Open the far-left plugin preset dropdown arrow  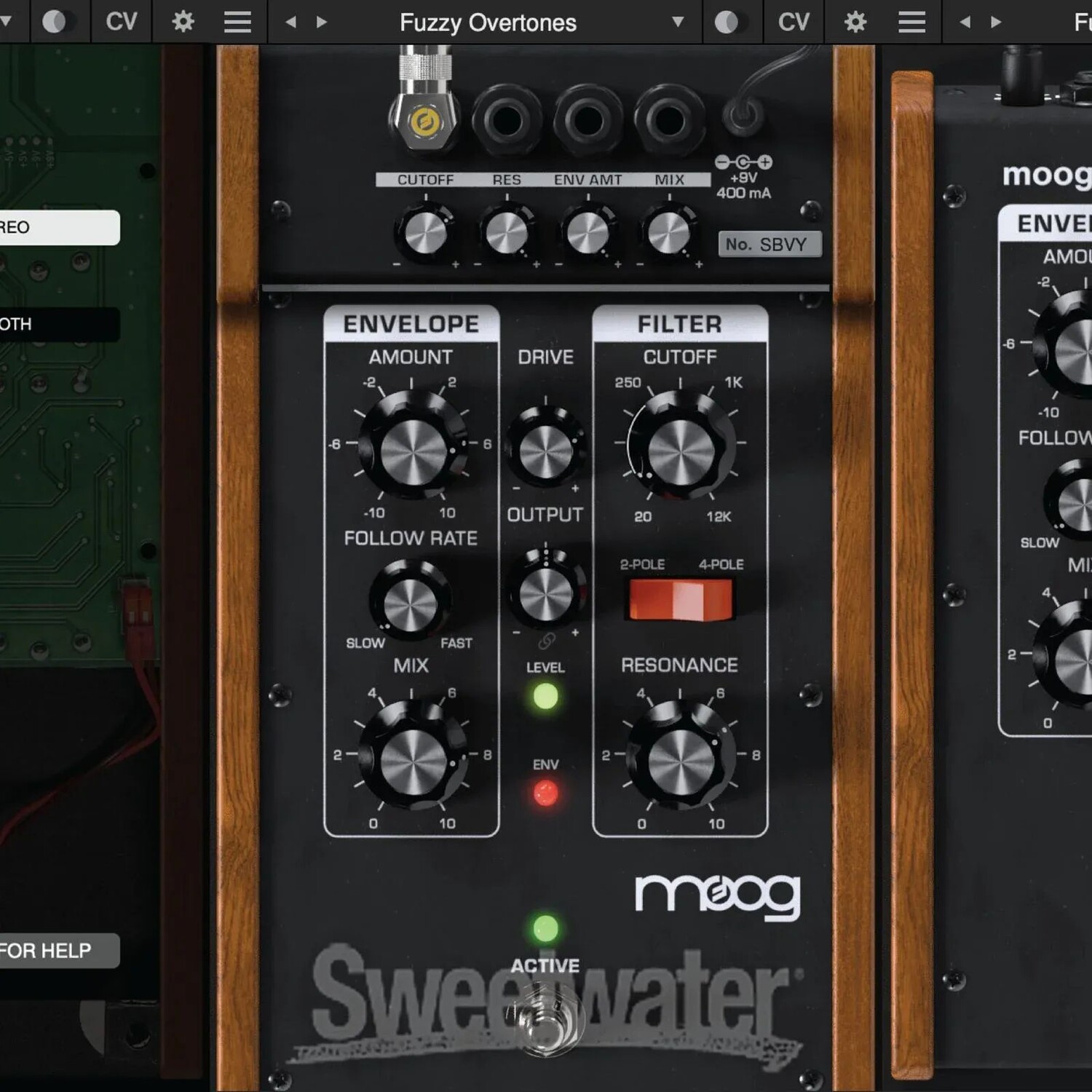(x=6, y=22)
